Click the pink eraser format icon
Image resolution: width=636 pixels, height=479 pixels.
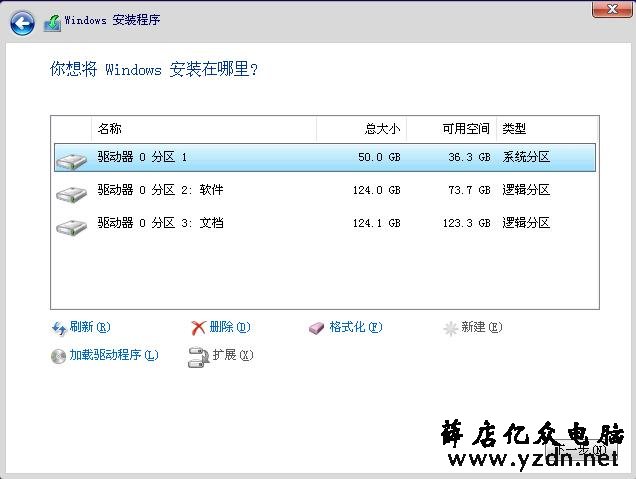point(316,328)
